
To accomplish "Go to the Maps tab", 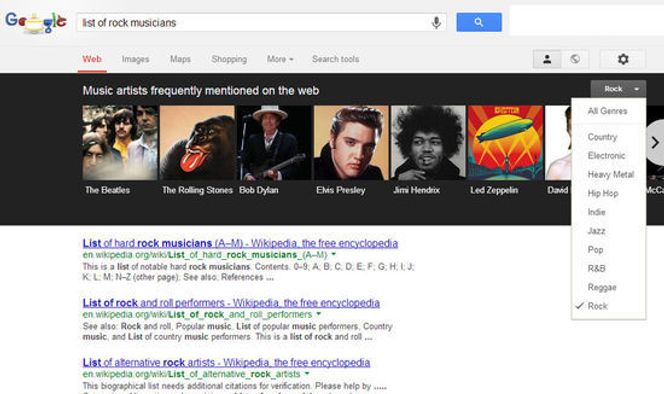I will (180, 59).
